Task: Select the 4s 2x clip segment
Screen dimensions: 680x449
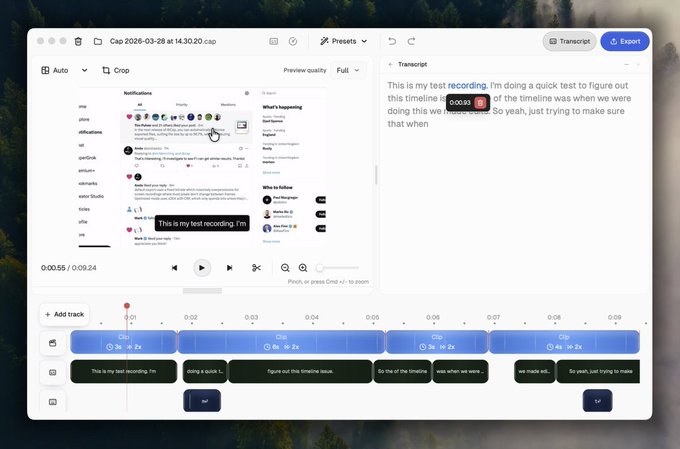Action: (564, 342)
